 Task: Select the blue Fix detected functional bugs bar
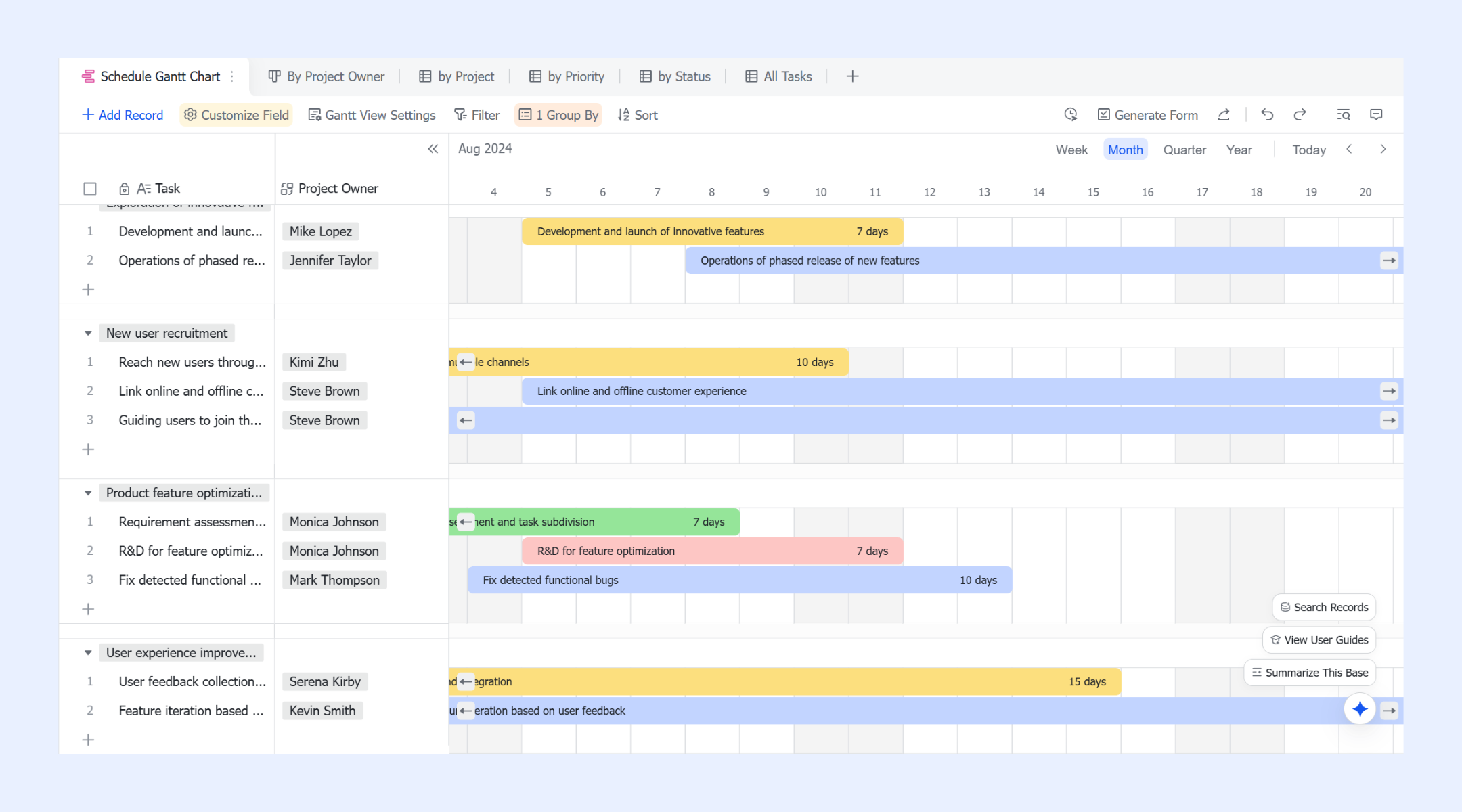(x=740, y=580)
